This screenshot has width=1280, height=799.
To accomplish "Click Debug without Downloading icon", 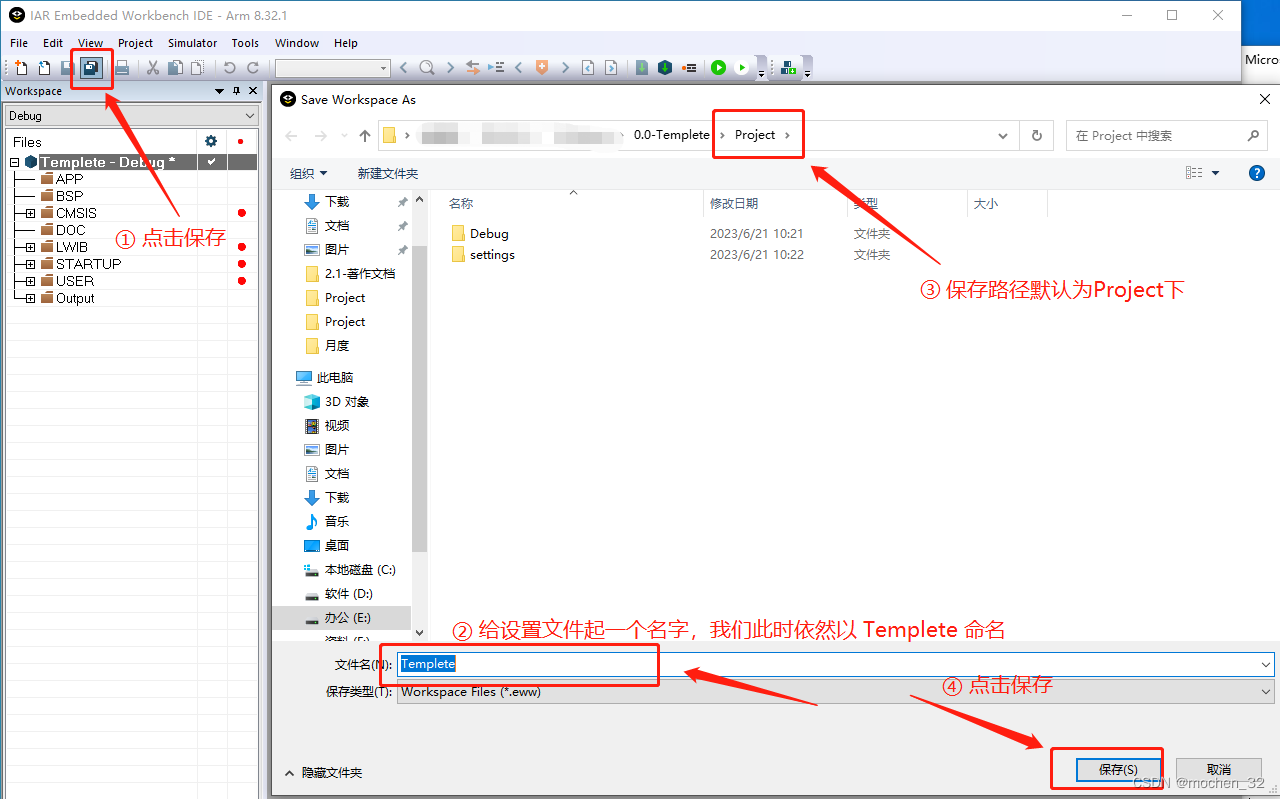I will tap(742, 68).
